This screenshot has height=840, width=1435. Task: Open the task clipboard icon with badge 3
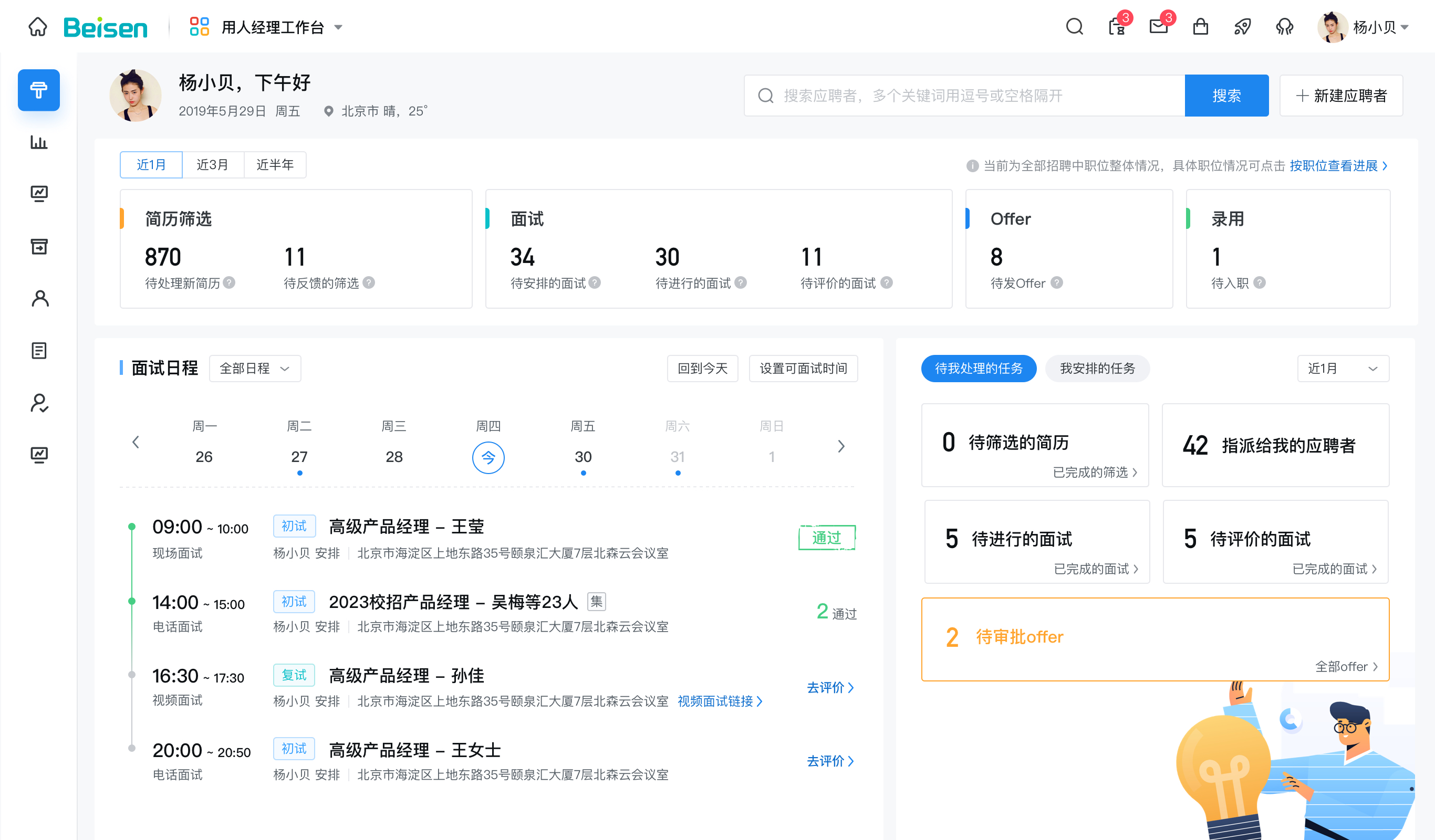click(1118, 26)
